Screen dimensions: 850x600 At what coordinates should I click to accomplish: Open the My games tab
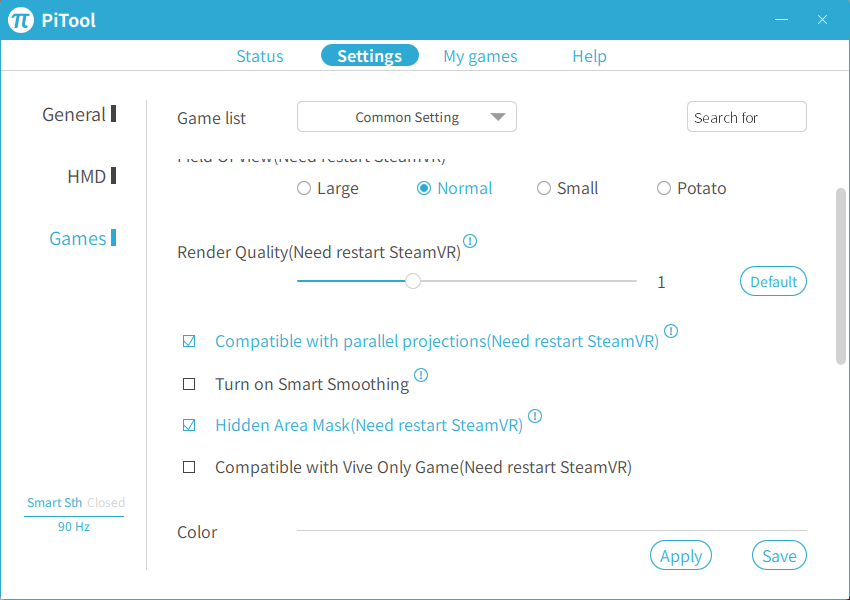click(480, 56)
